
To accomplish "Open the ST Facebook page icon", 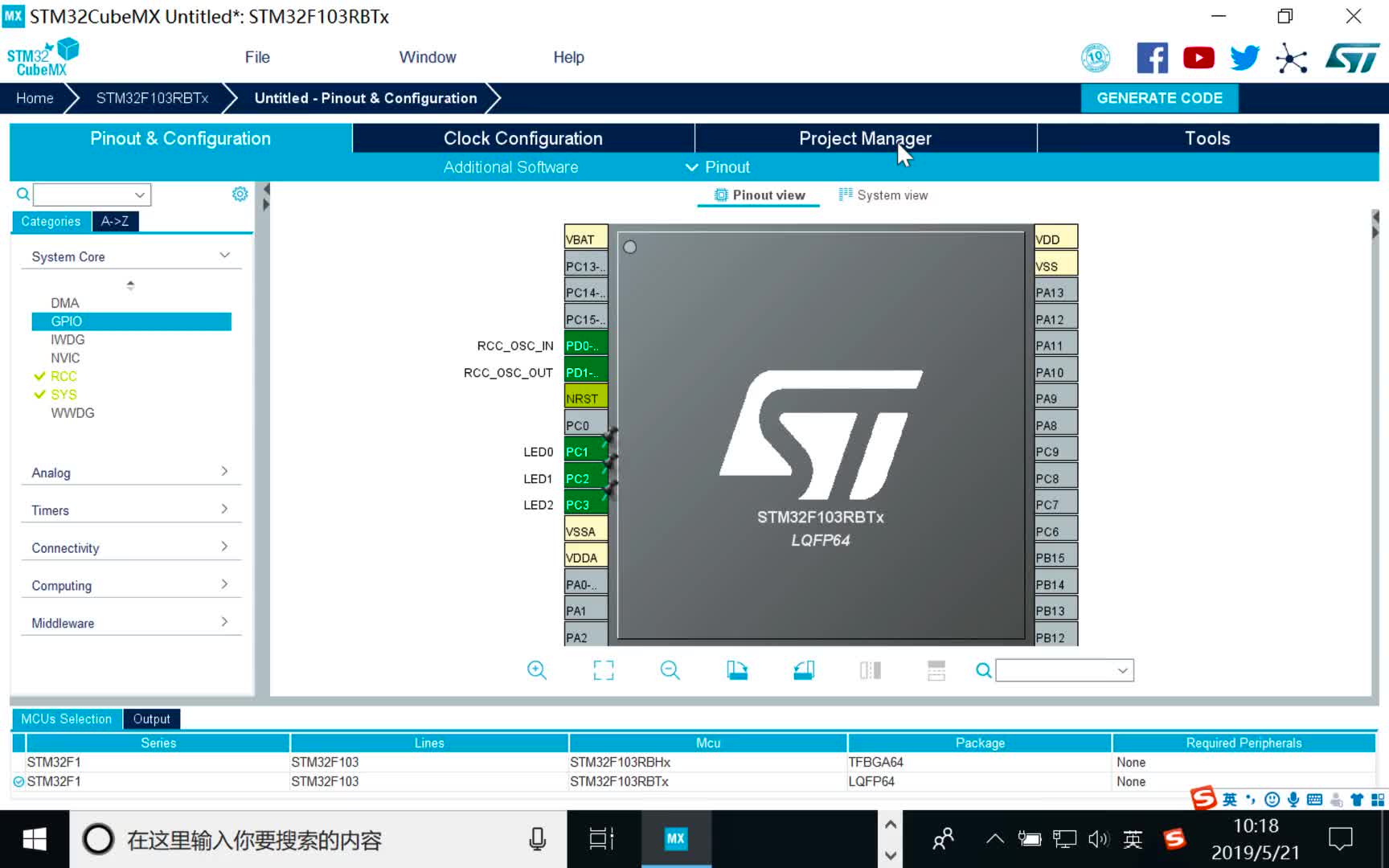I will click(1152, 58).
